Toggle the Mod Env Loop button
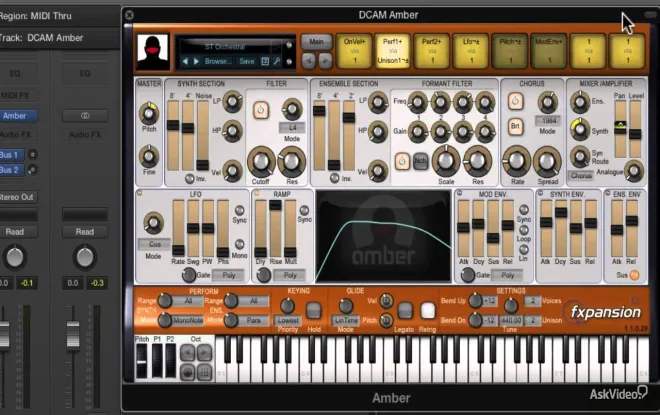This screenshot has width=660, height=415. click(524, 230)
